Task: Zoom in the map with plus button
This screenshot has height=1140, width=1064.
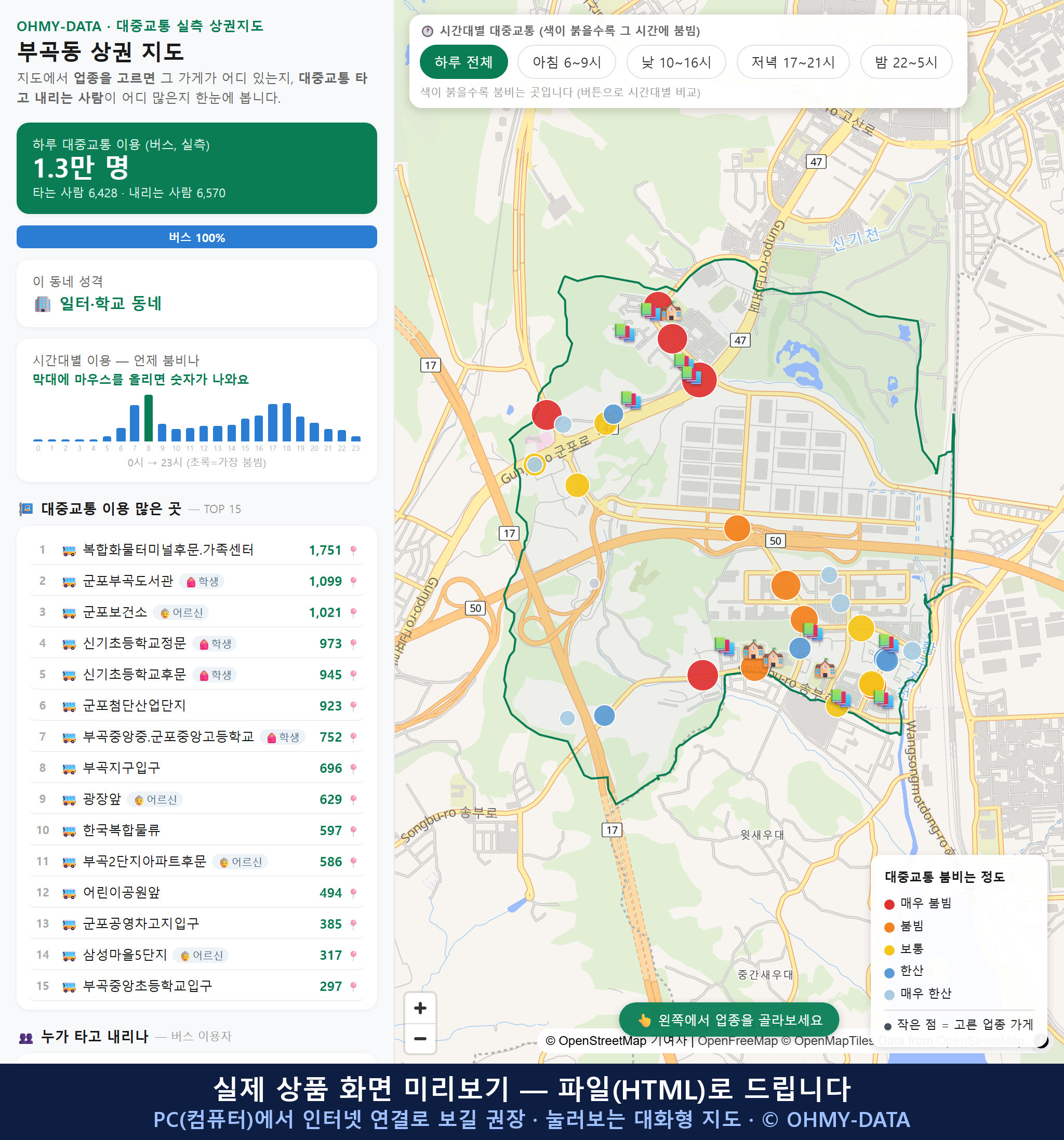Action: (x=420, y=1008)
